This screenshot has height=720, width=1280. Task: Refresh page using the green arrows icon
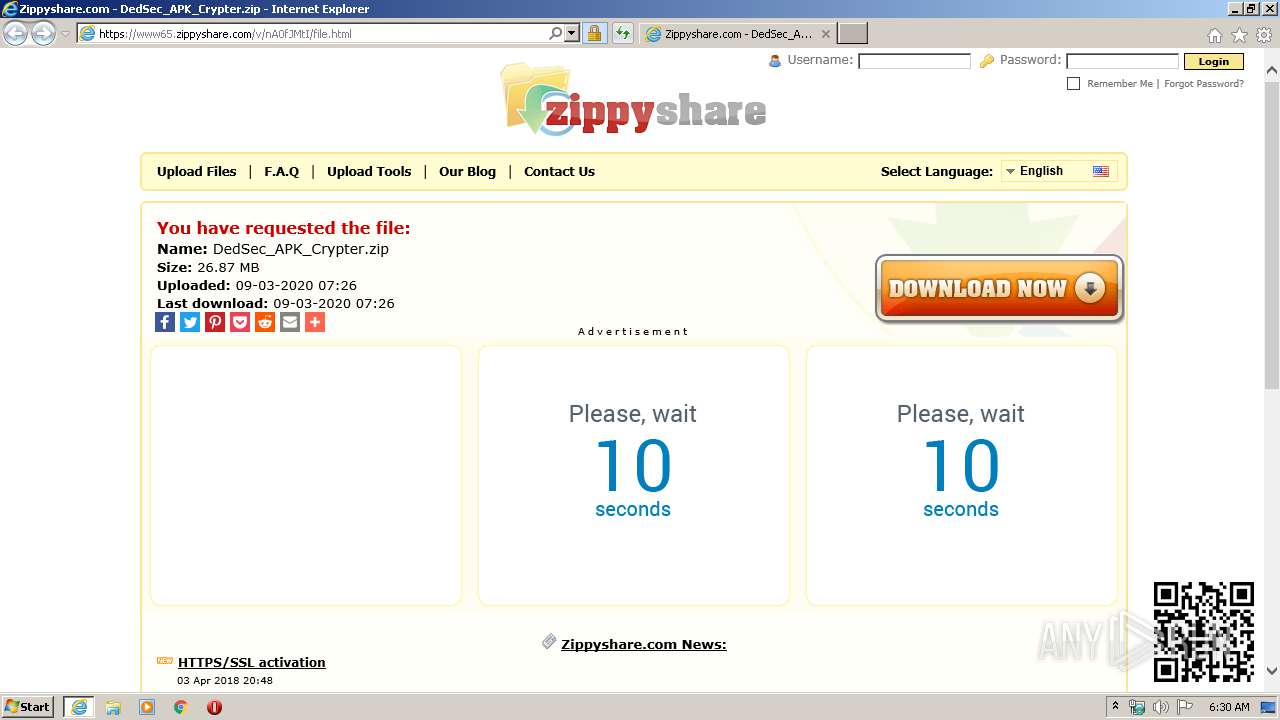point(623,33)
